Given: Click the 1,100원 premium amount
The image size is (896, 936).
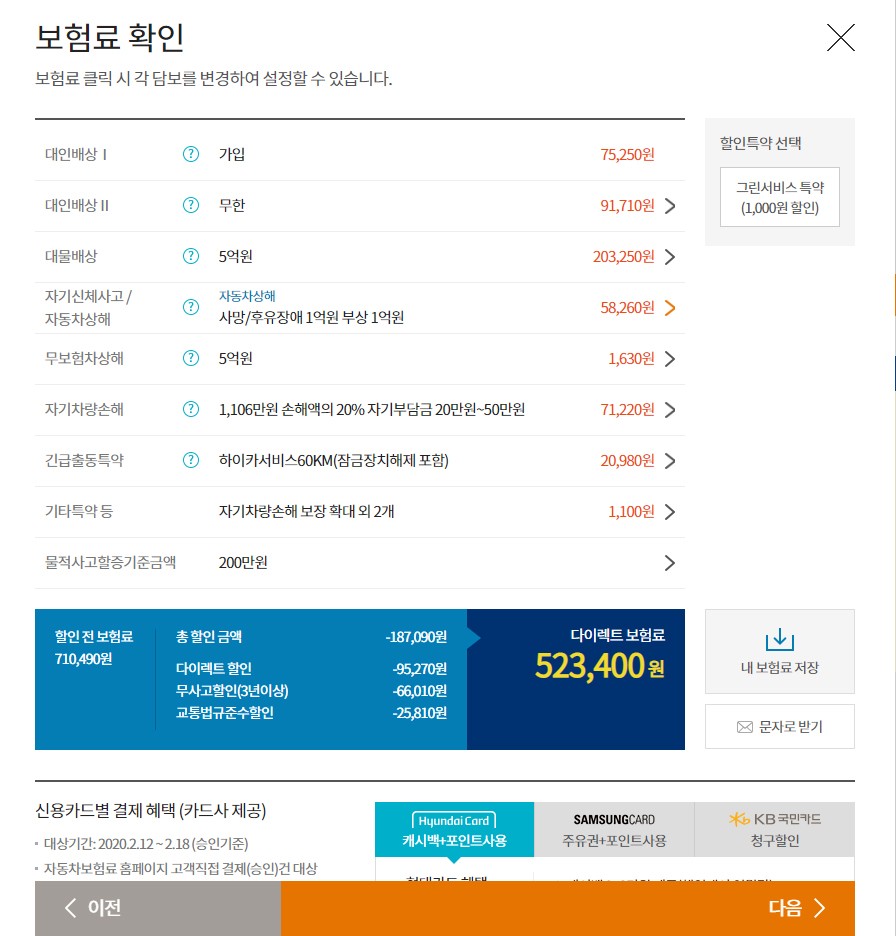Looking at the screenshot, I should tap(631, 512).
